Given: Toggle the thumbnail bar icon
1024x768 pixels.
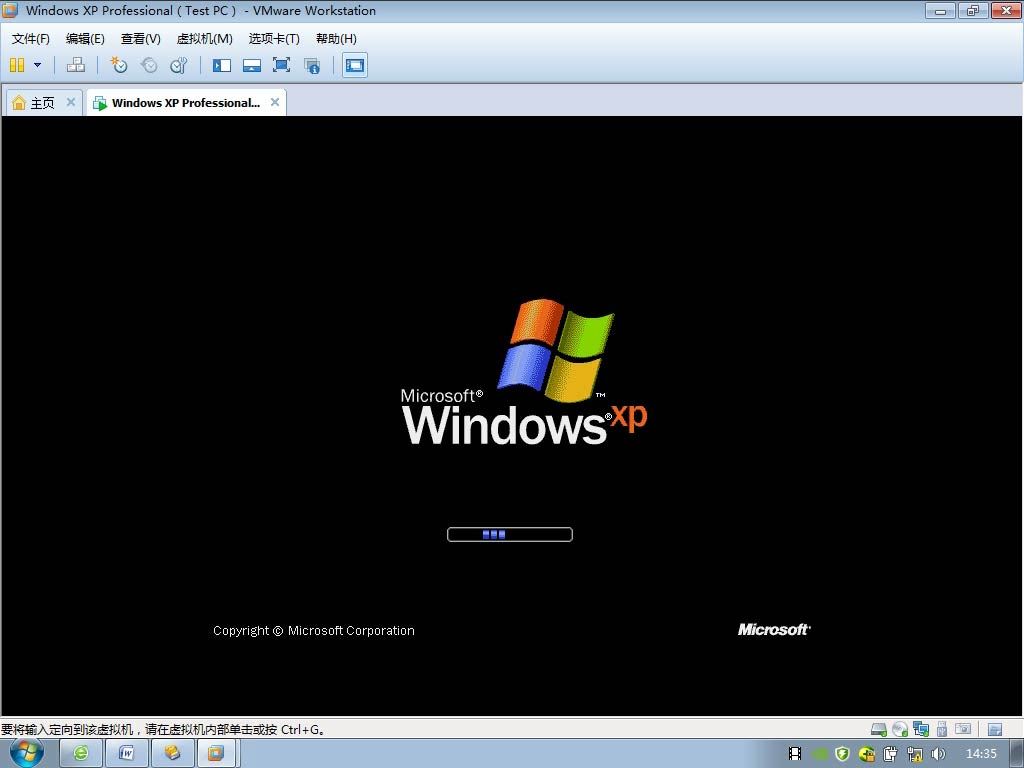Looking at the screenshot, I should 252,65.
